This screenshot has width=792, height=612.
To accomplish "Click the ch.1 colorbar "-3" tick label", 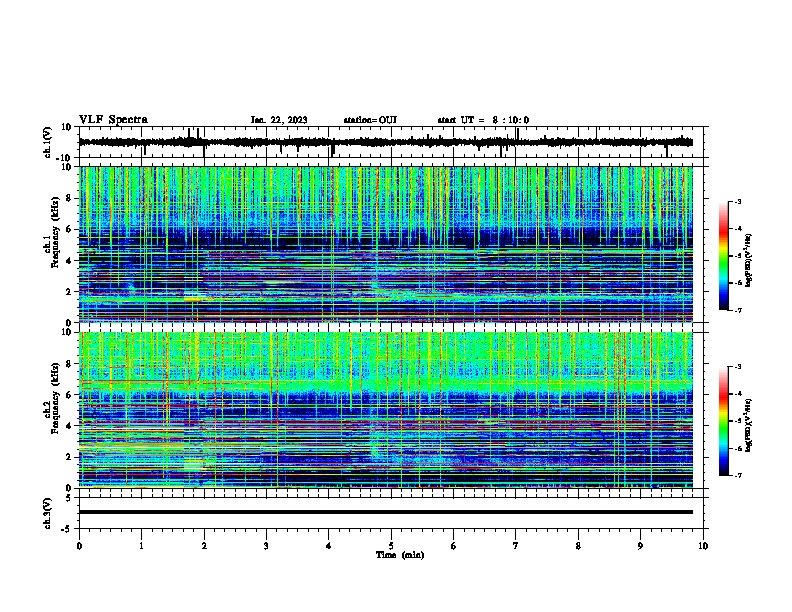I will (737, 201).
